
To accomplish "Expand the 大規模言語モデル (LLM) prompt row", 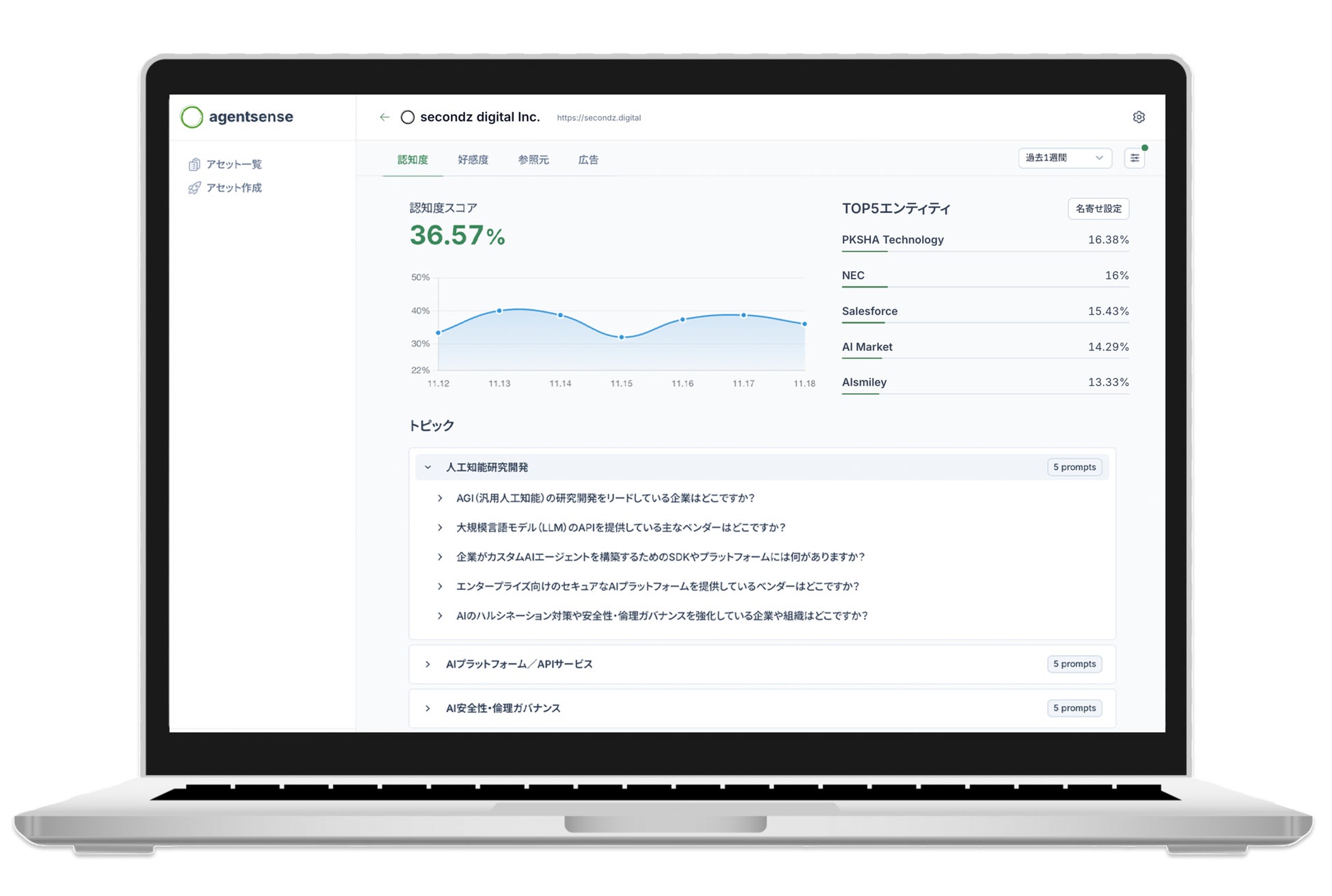I will click(440, 528).
